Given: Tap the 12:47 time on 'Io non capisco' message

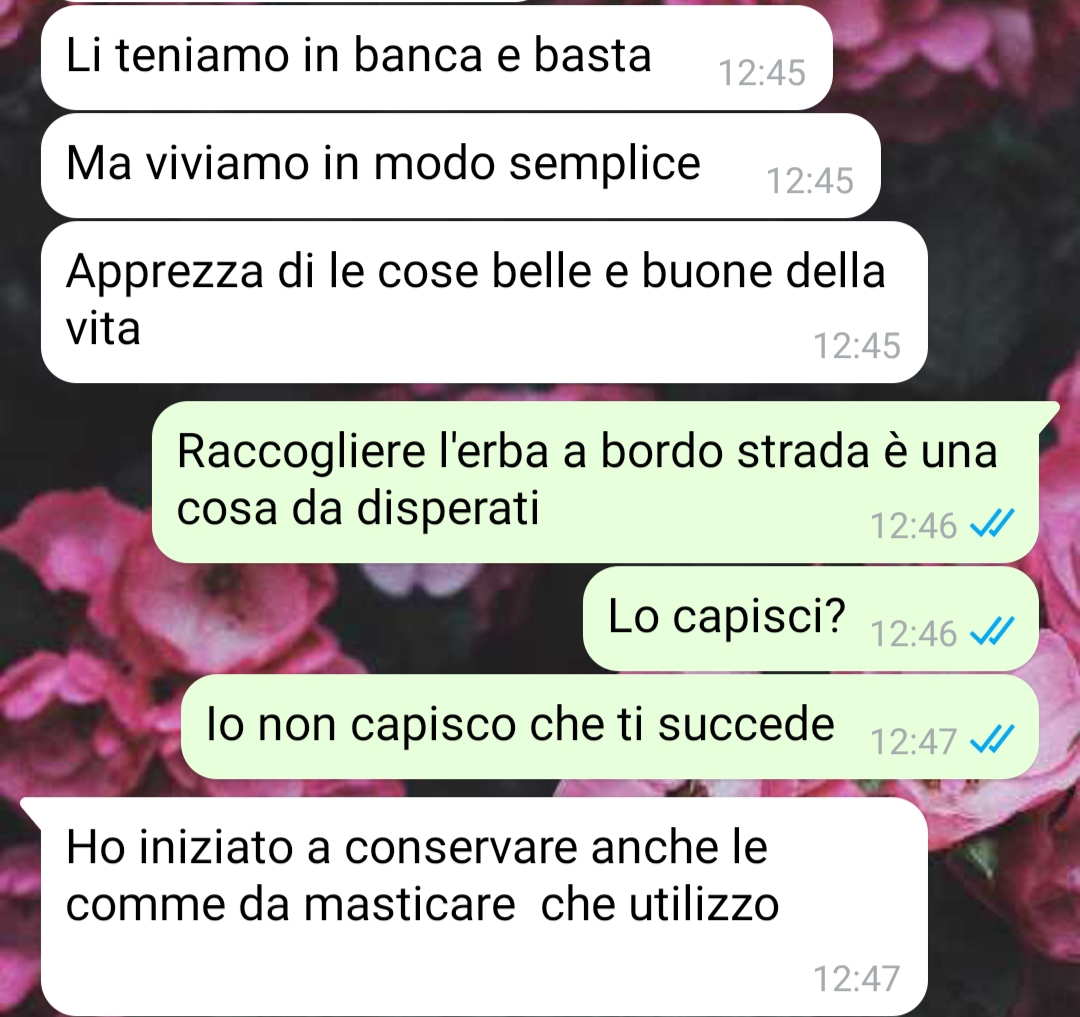Looking at the screenshot, I should coord(913,742).
